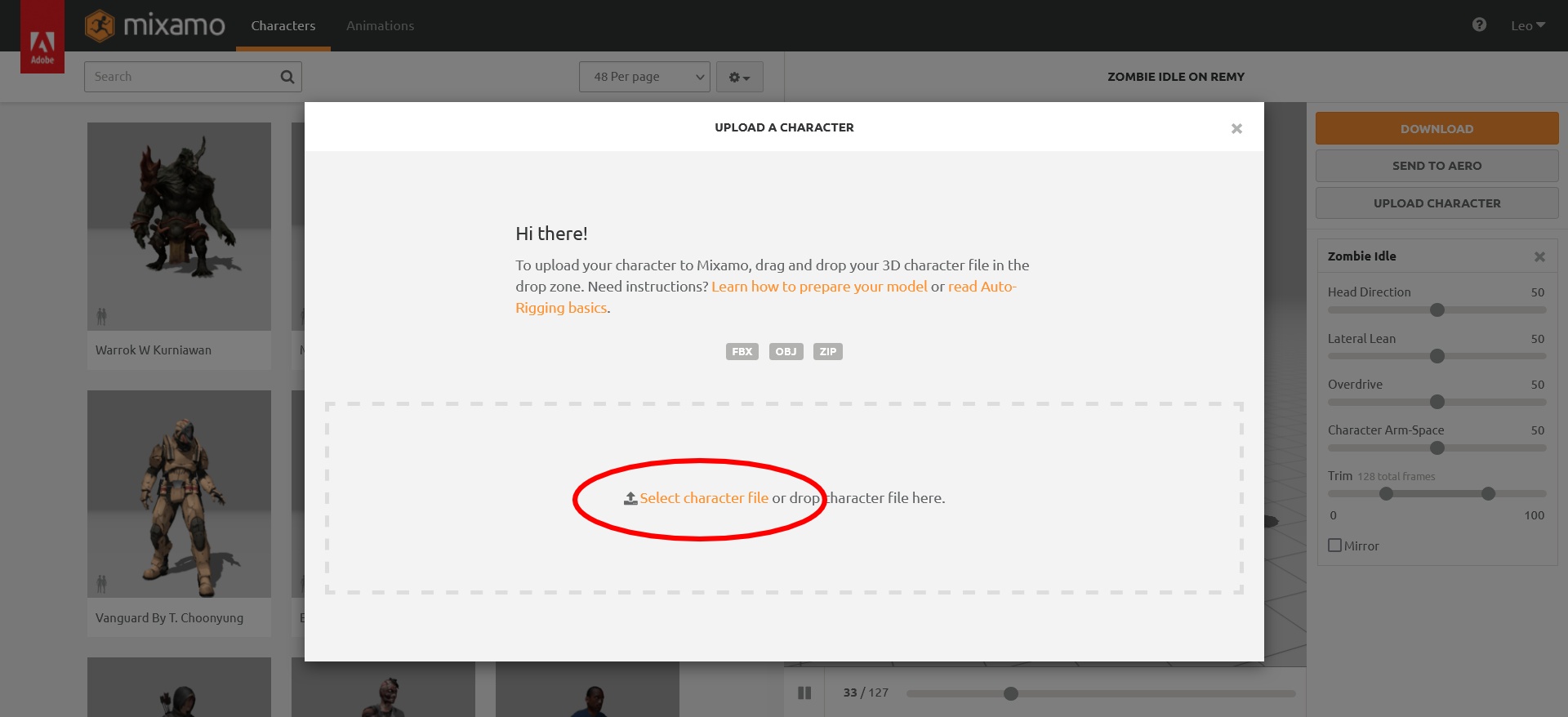Click the Send to Aero button
Viewport: 1568px width, 717px height.
click(1437, 166)
